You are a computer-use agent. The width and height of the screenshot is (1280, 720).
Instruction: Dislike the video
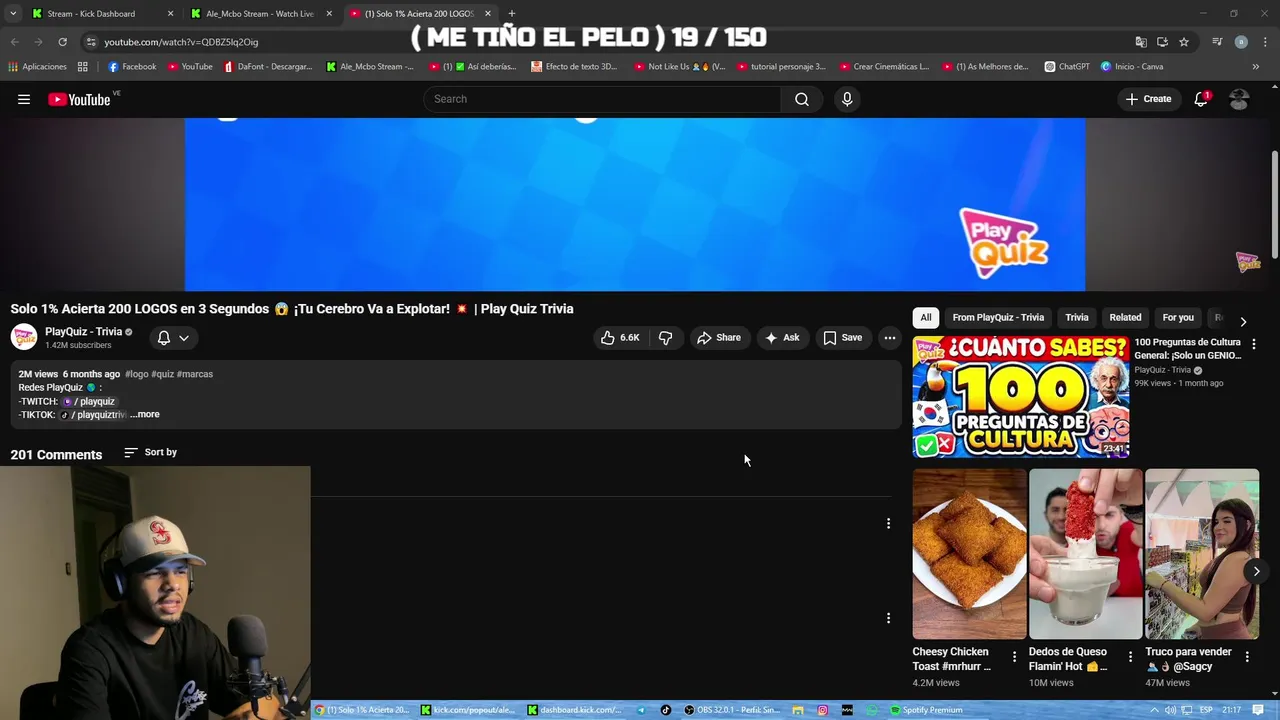(666, 338)
